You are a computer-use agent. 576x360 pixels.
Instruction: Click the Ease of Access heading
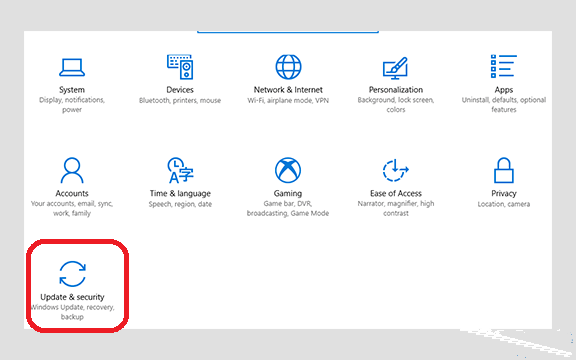coord(396,193)
